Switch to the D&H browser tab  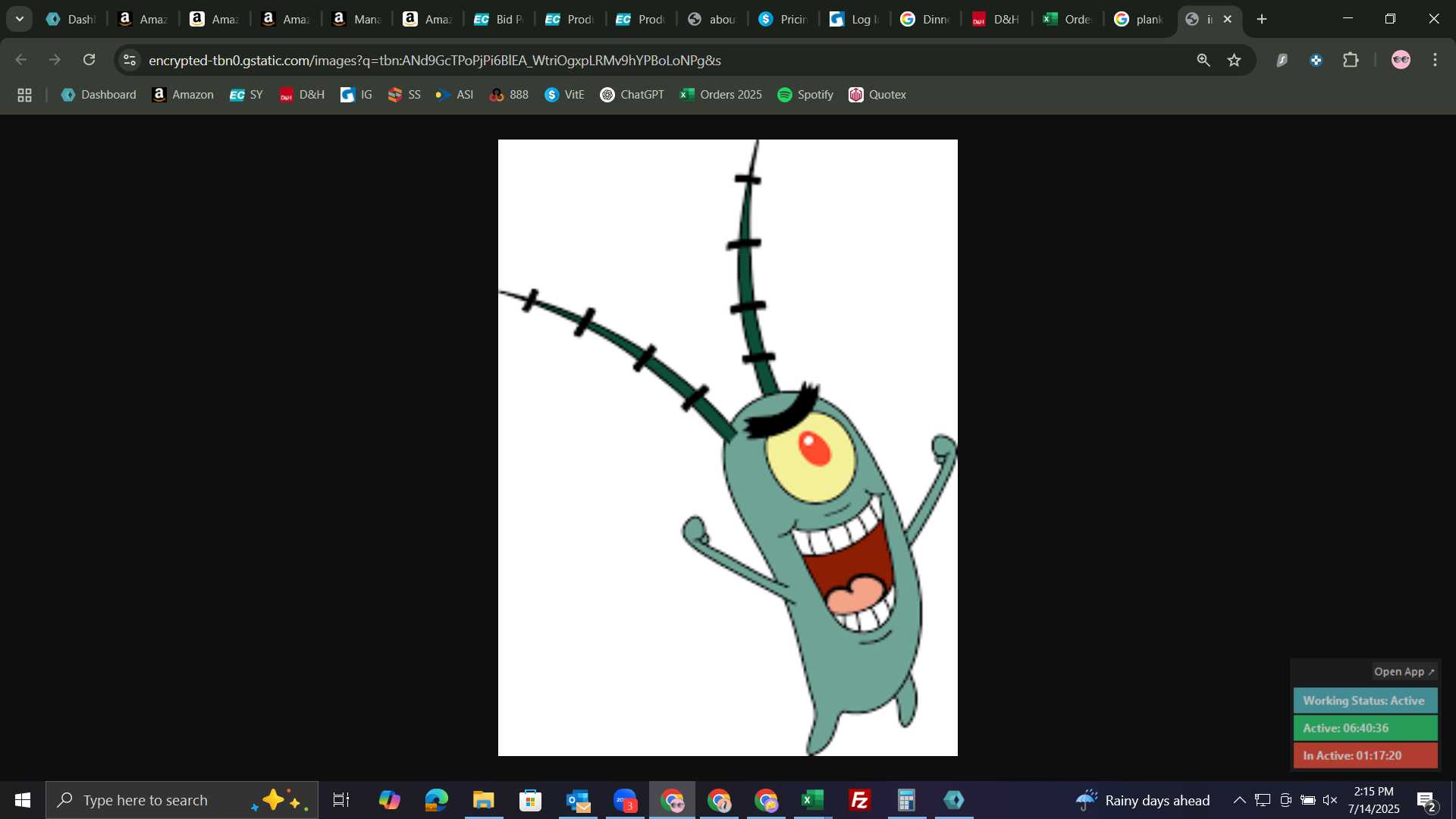(x=997, y=19)
